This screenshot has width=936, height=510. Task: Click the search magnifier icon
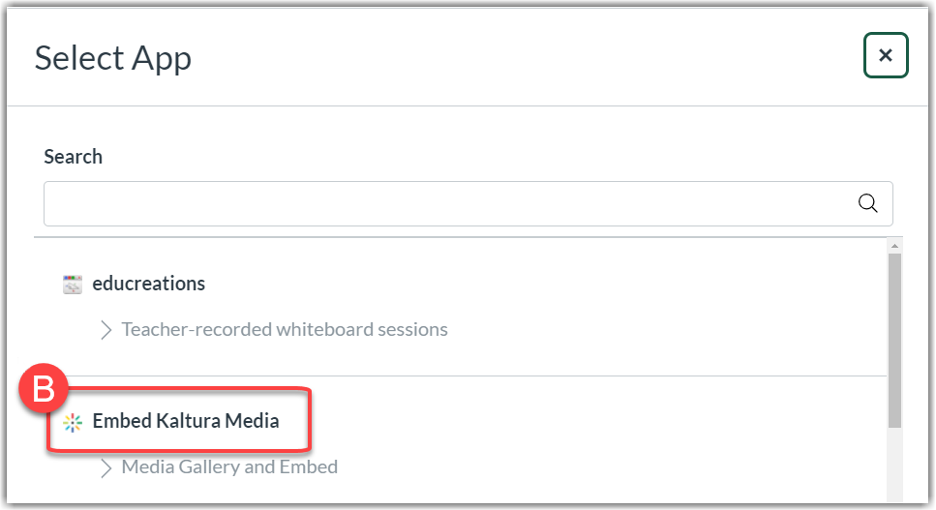click(x=868, y=204)
